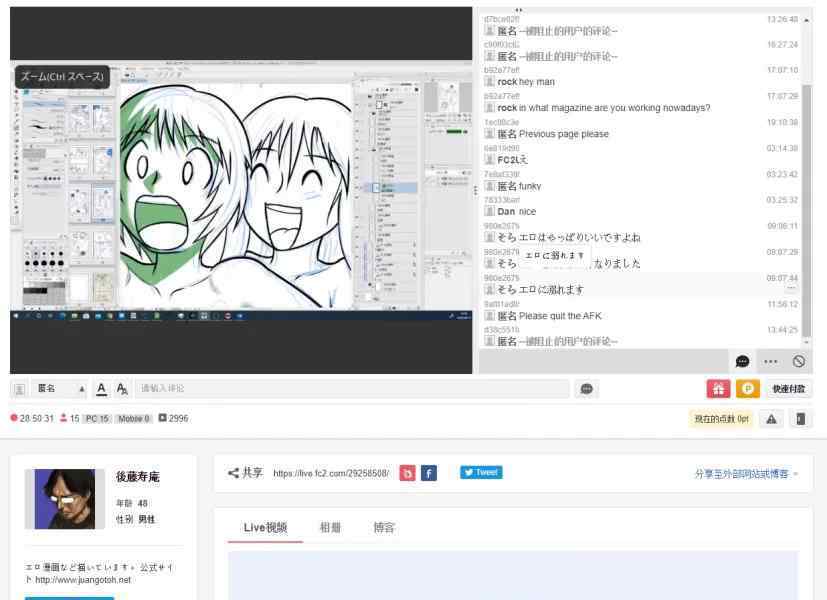The image size is (827, 600).
Task: Click the chat scrollbar down arrow
Action: pyautogui.click(x=806, y=342)
